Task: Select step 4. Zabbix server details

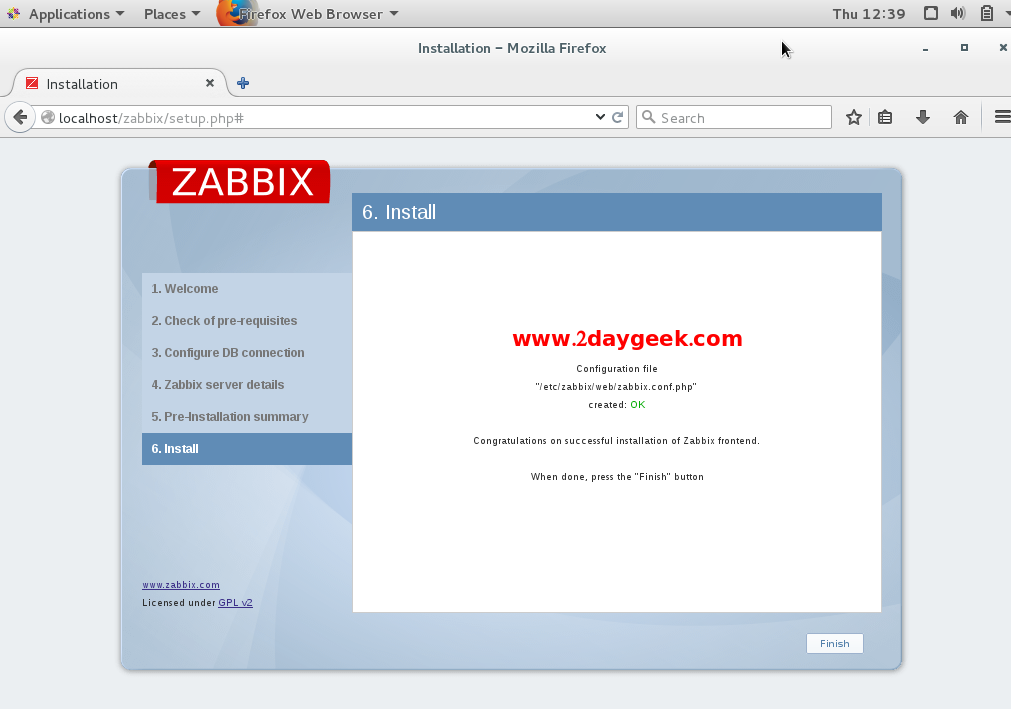Action: coord(247,384)
